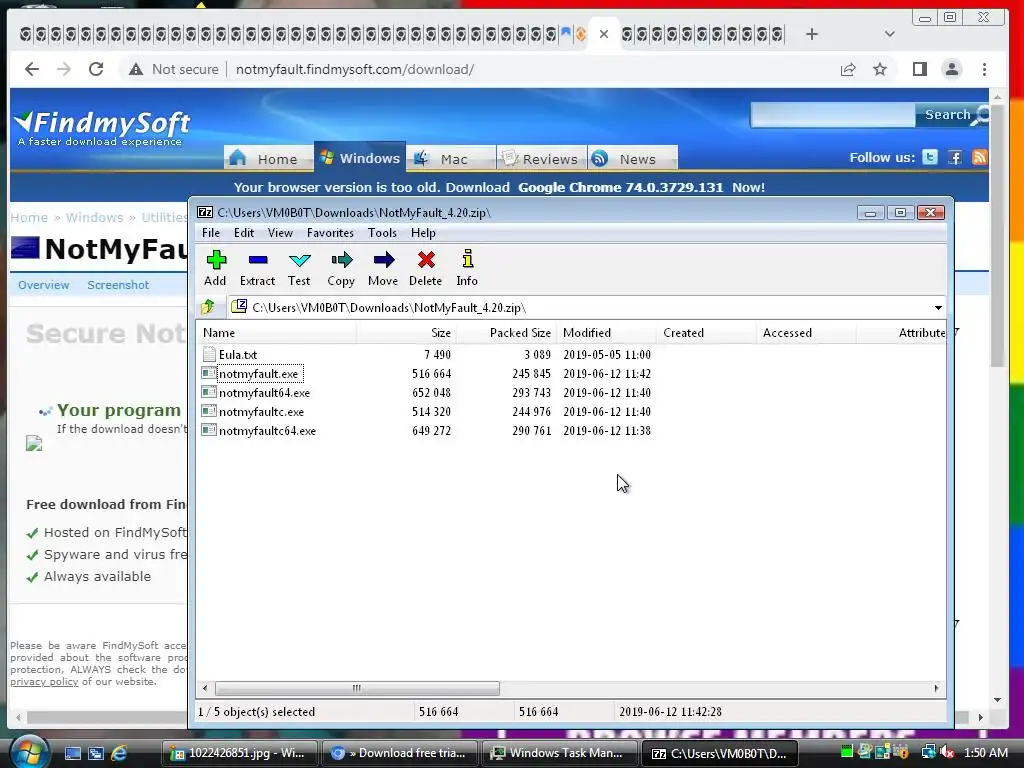Choose the Move toolbar icon

[x=383, y=268]
